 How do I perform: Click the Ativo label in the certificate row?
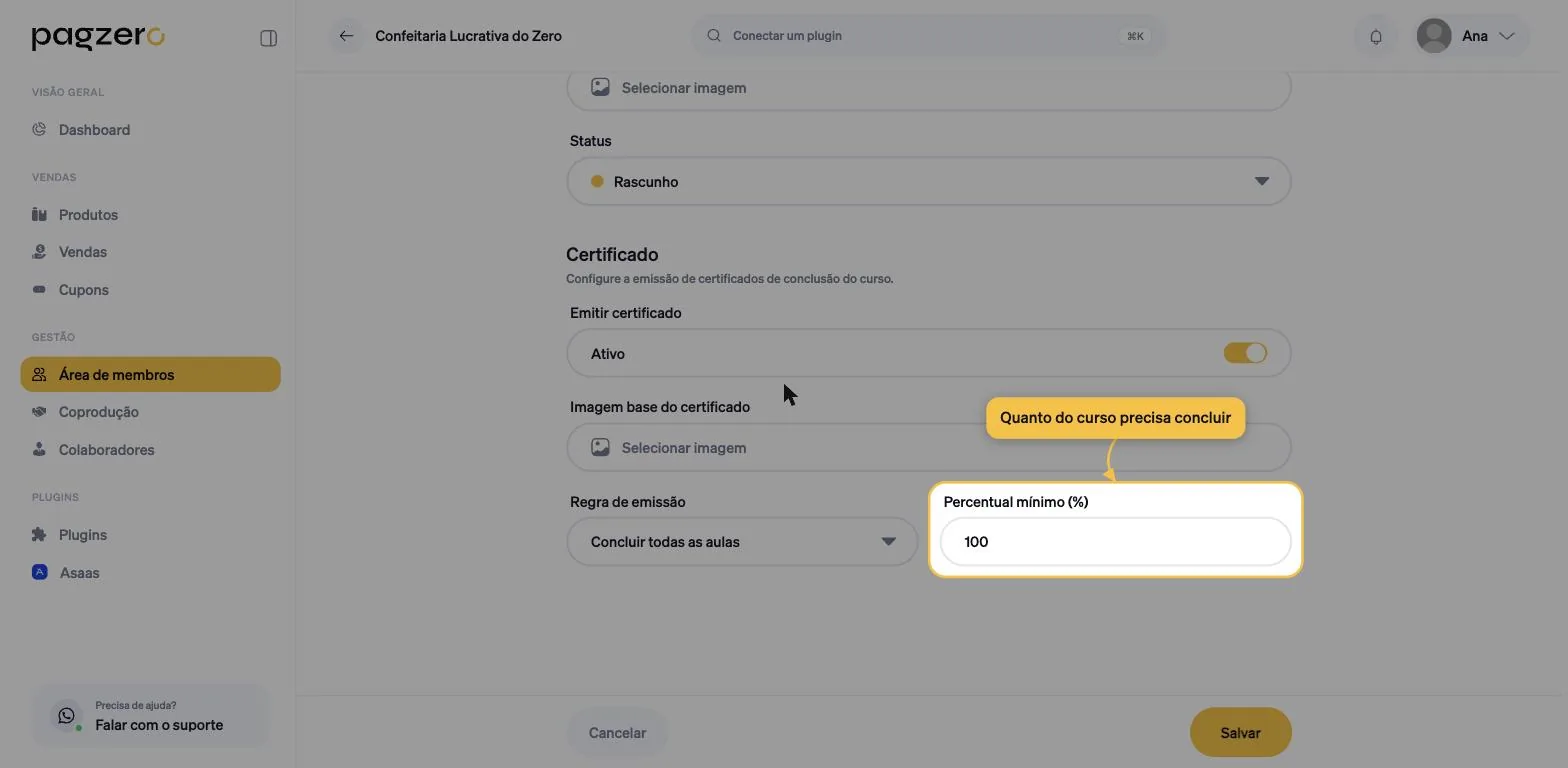608,353
